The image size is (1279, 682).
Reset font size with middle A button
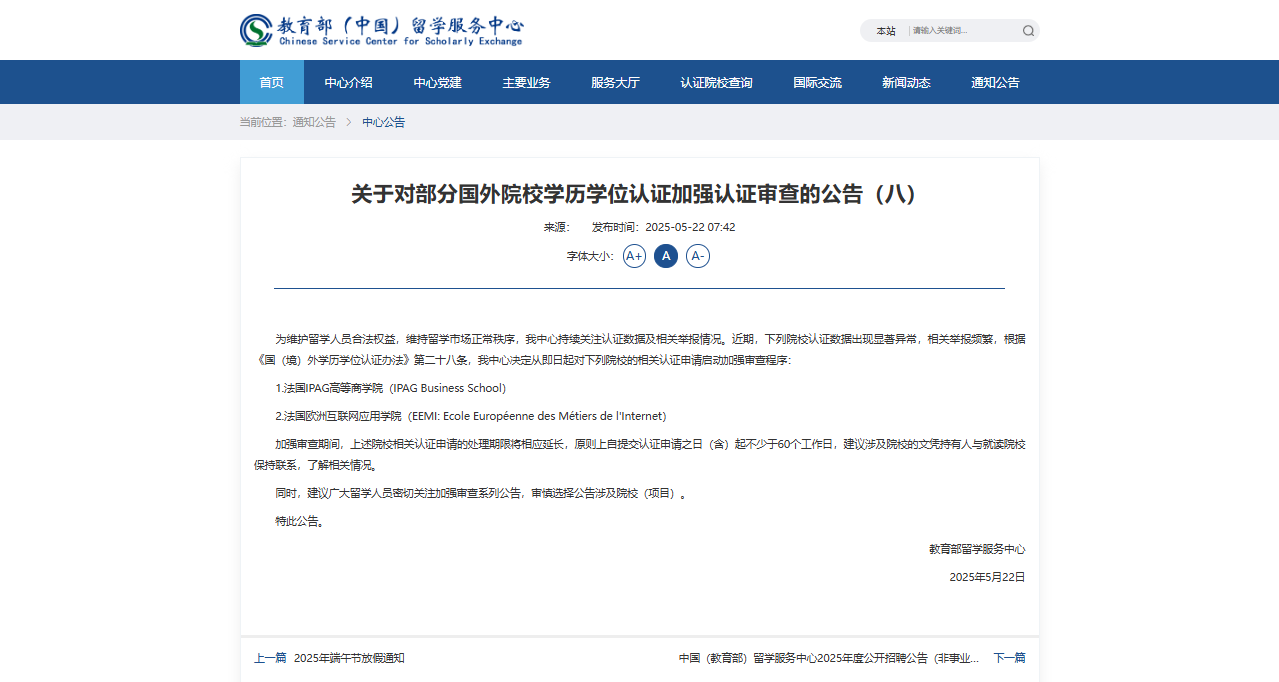(x=666, y=256)
